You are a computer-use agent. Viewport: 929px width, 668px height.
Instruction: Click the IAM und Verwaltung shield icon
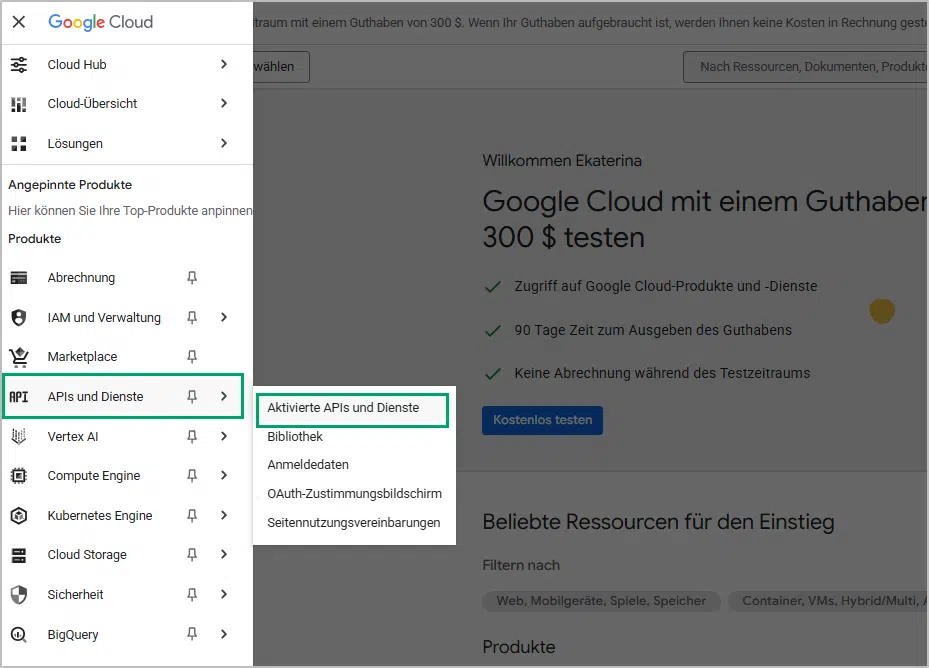point(19,318)
